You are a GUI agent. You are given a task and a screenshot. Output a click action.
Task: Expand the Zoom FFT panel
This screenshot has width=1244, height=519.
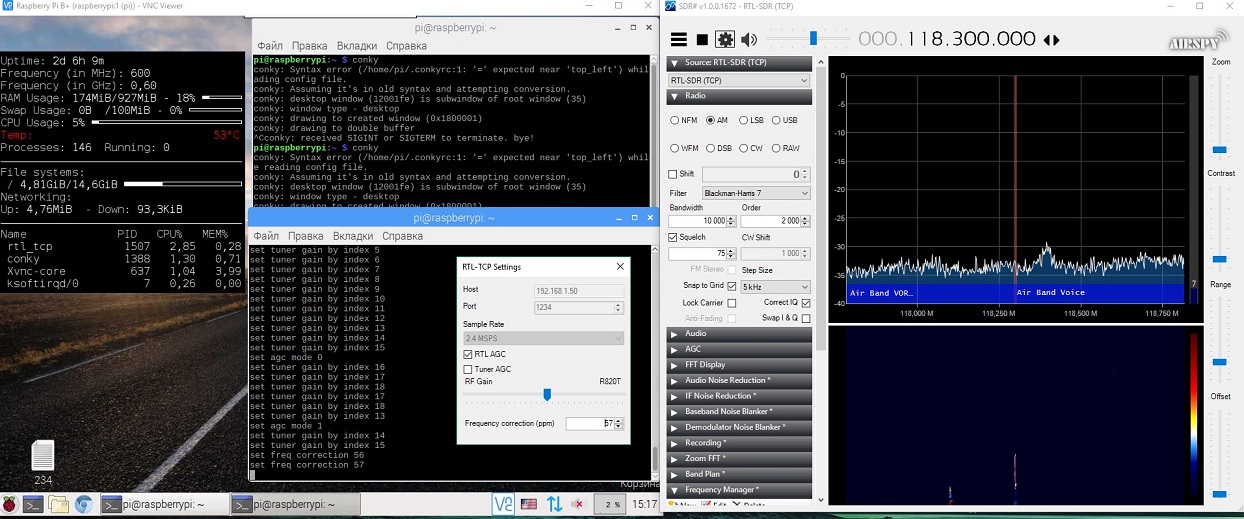[x=739, y=458]
